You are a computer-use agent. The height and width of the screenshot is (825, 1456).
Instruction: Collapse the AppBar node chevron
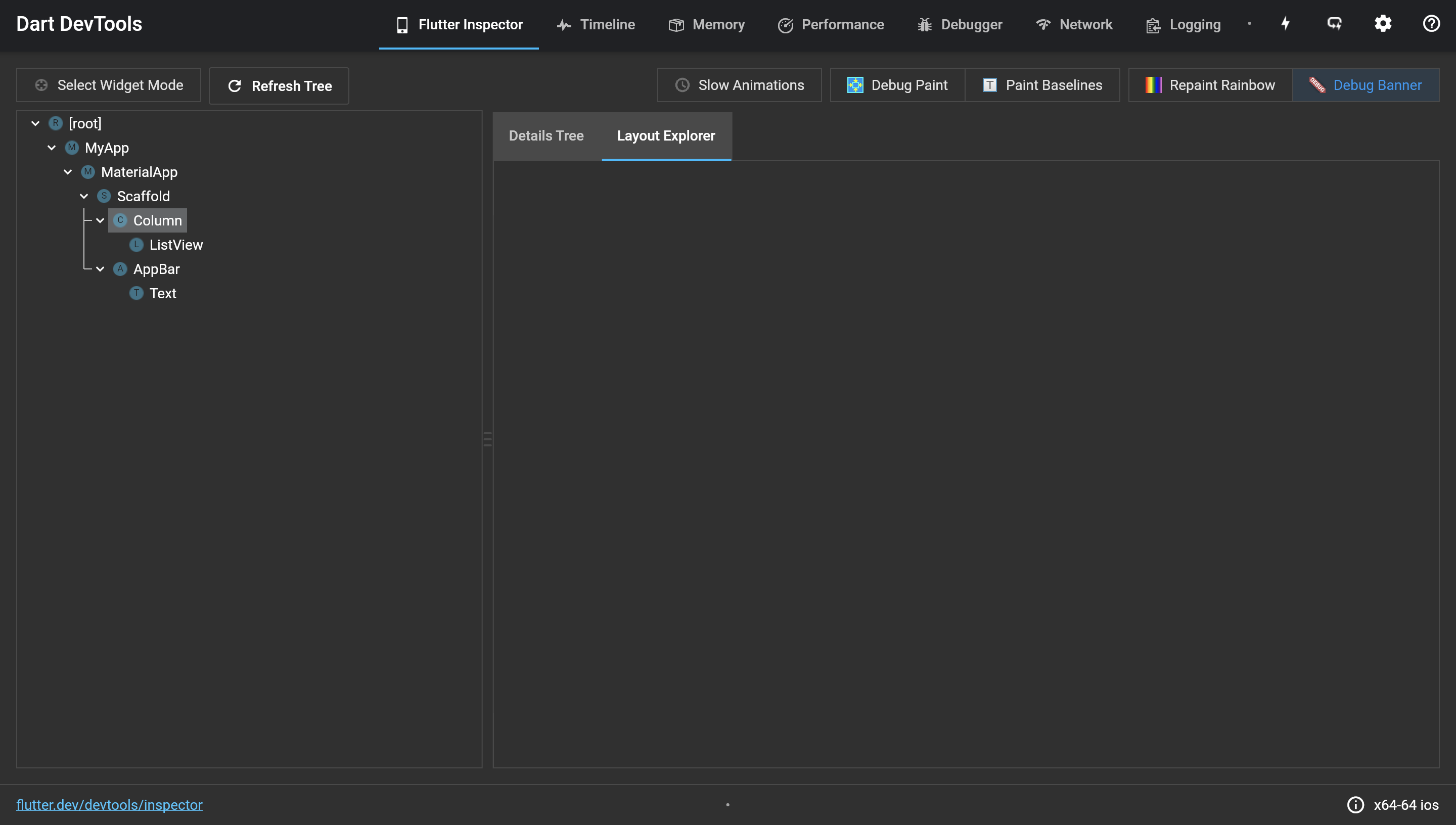(x=100, y=268)
